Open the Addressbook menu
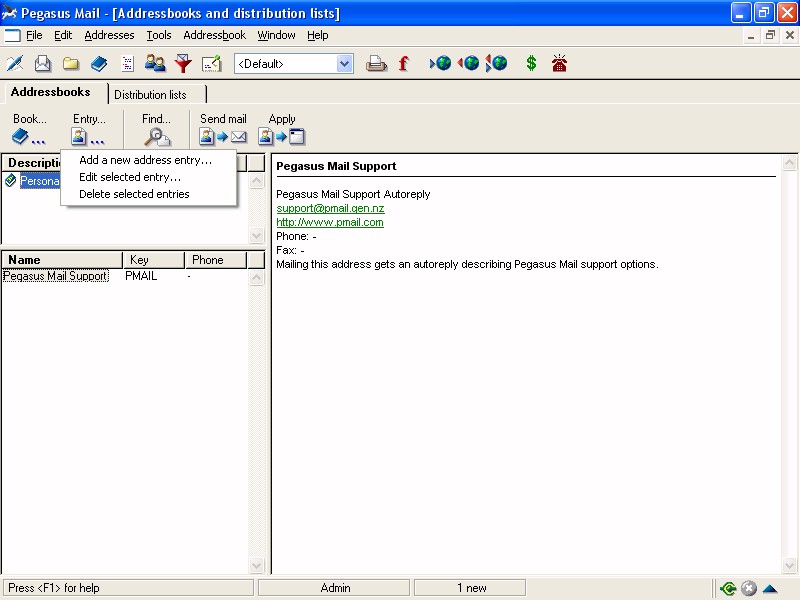Viewport: 800px width, 600px height. pyautogui.click(x=214, y=35)
